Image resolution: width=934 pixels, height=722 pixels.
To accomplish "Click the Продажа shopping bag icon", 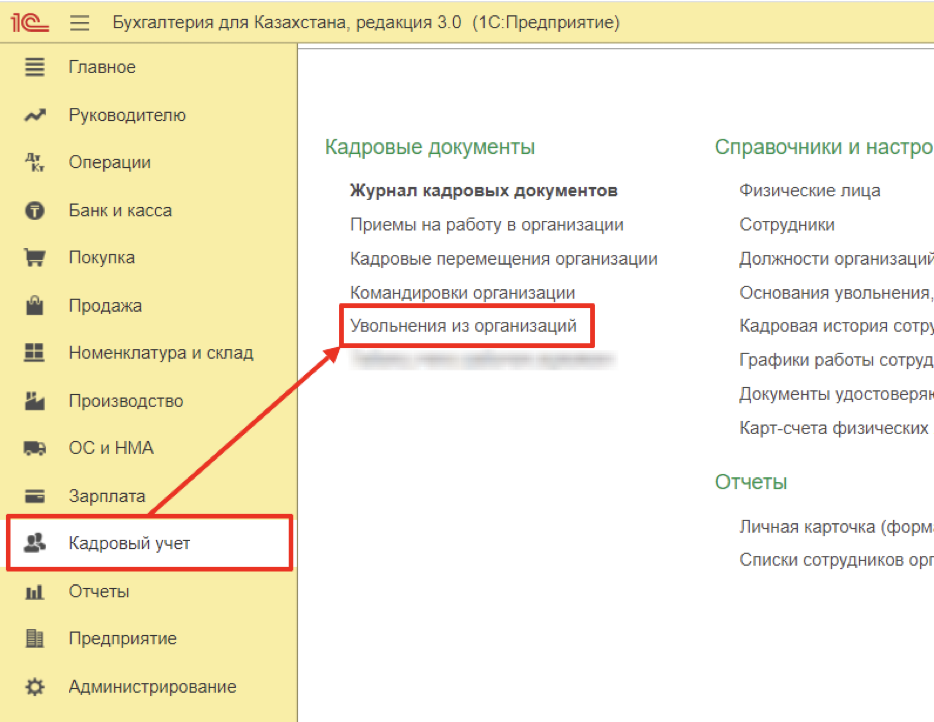I will coord(35,305).
